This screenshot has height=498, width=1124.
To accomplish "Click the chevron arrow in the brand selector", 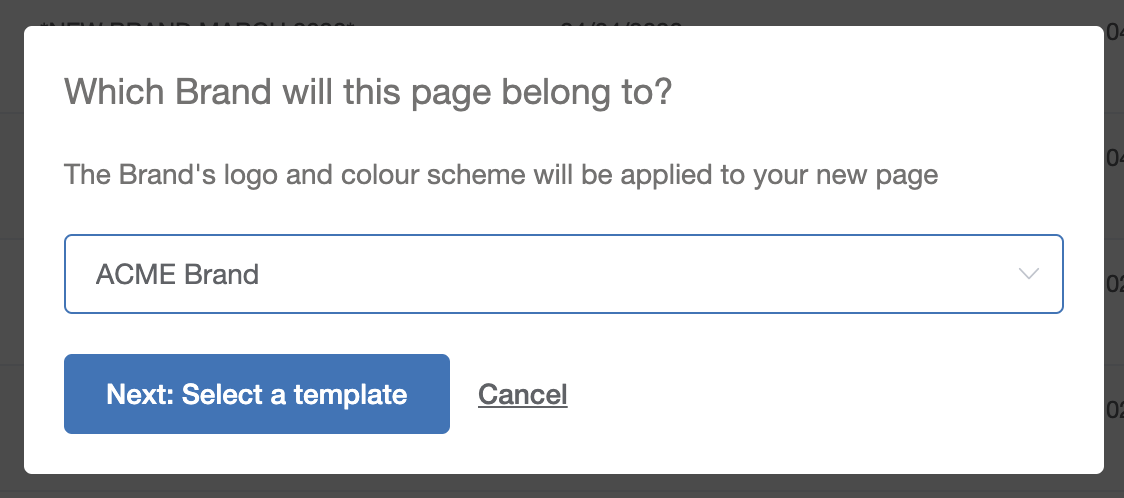I will [1028, 274].
